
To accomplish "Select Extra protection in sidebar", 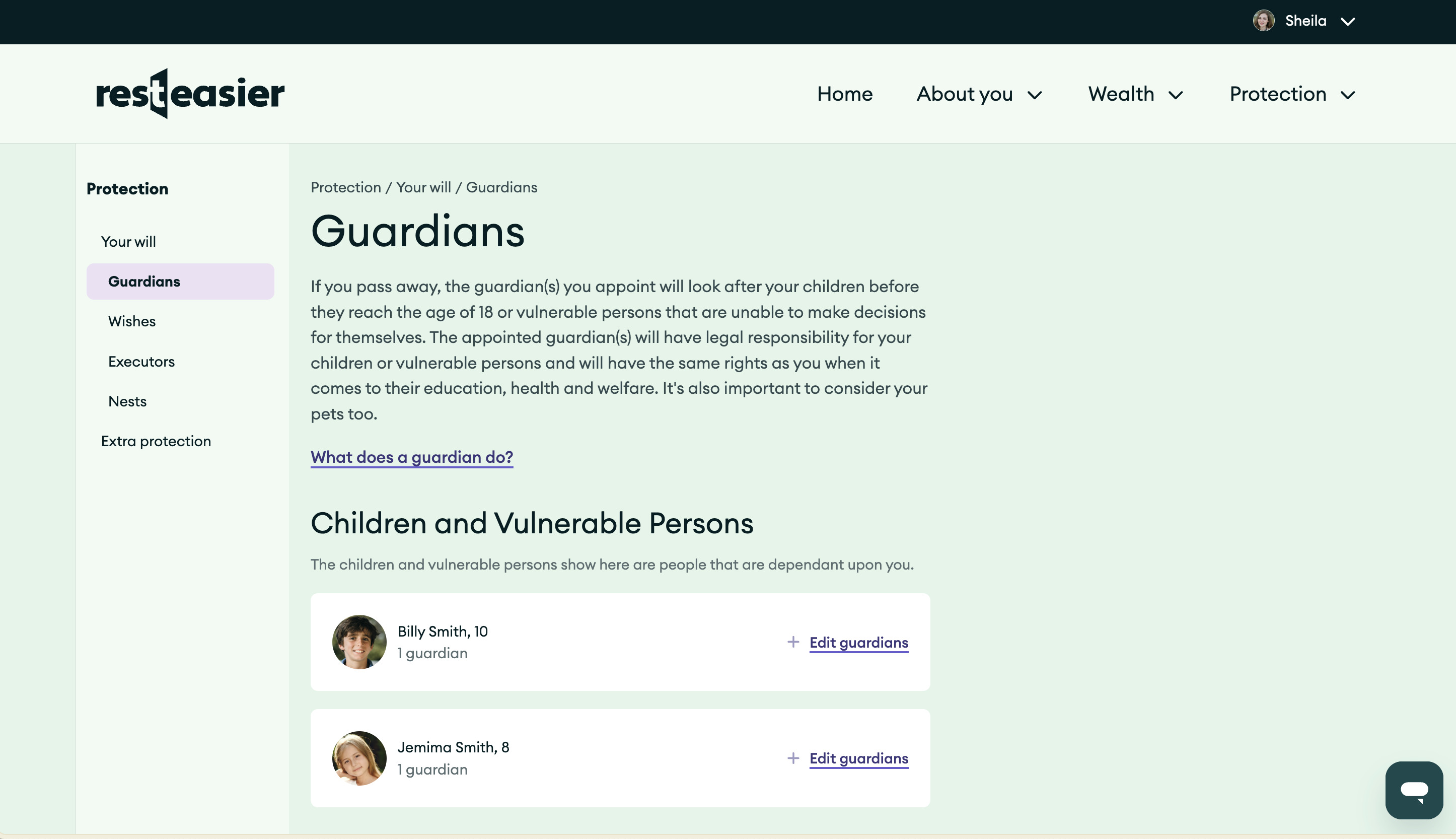I will [156, 441].
